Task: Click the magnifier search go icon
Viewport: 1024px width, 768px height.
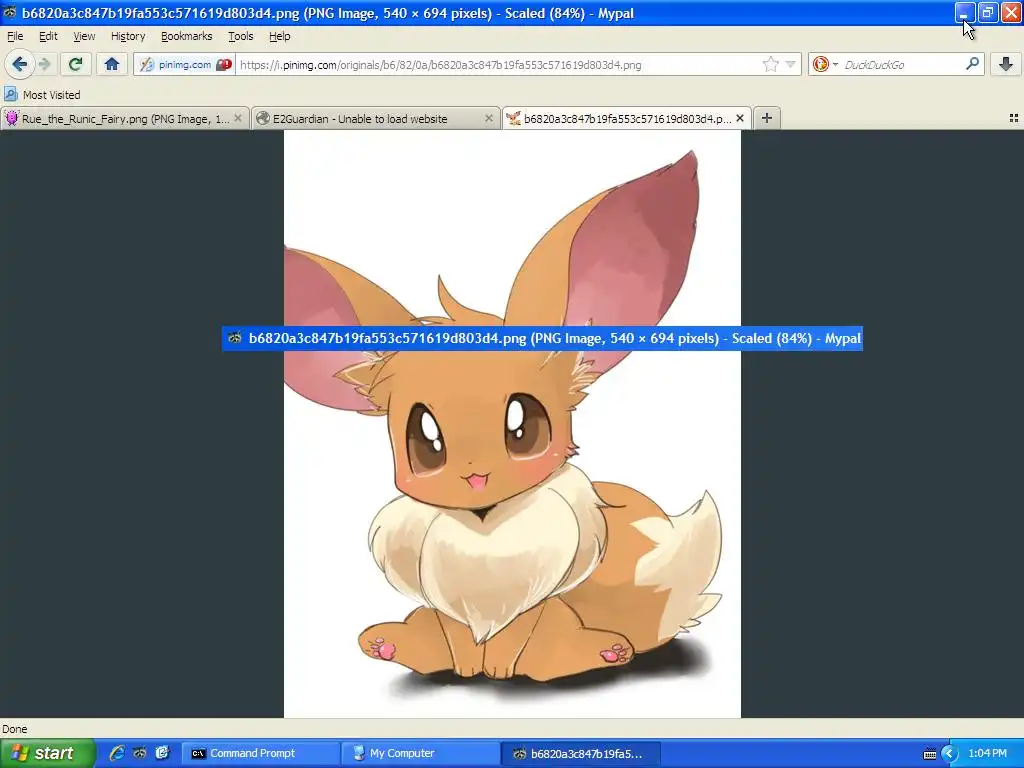Action: tap(972, 64)
